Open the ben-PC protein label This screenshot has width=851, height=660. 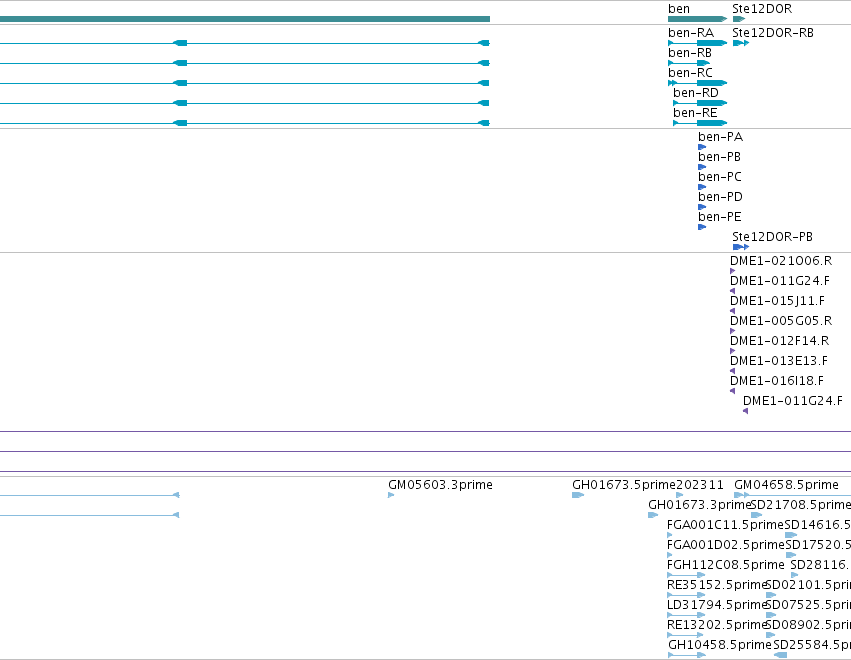[x=719, y=177]
